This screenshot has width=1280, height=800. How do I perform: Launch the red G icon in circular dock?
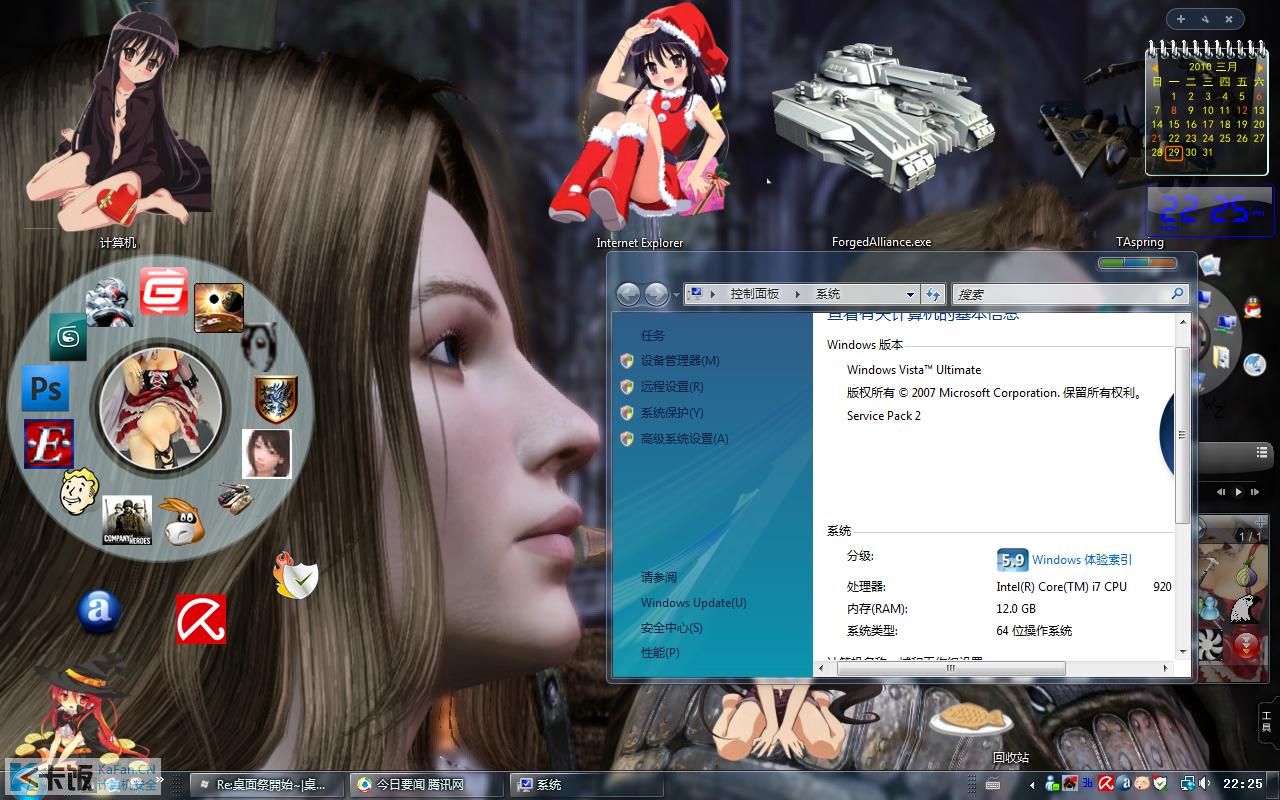point(163,291)
